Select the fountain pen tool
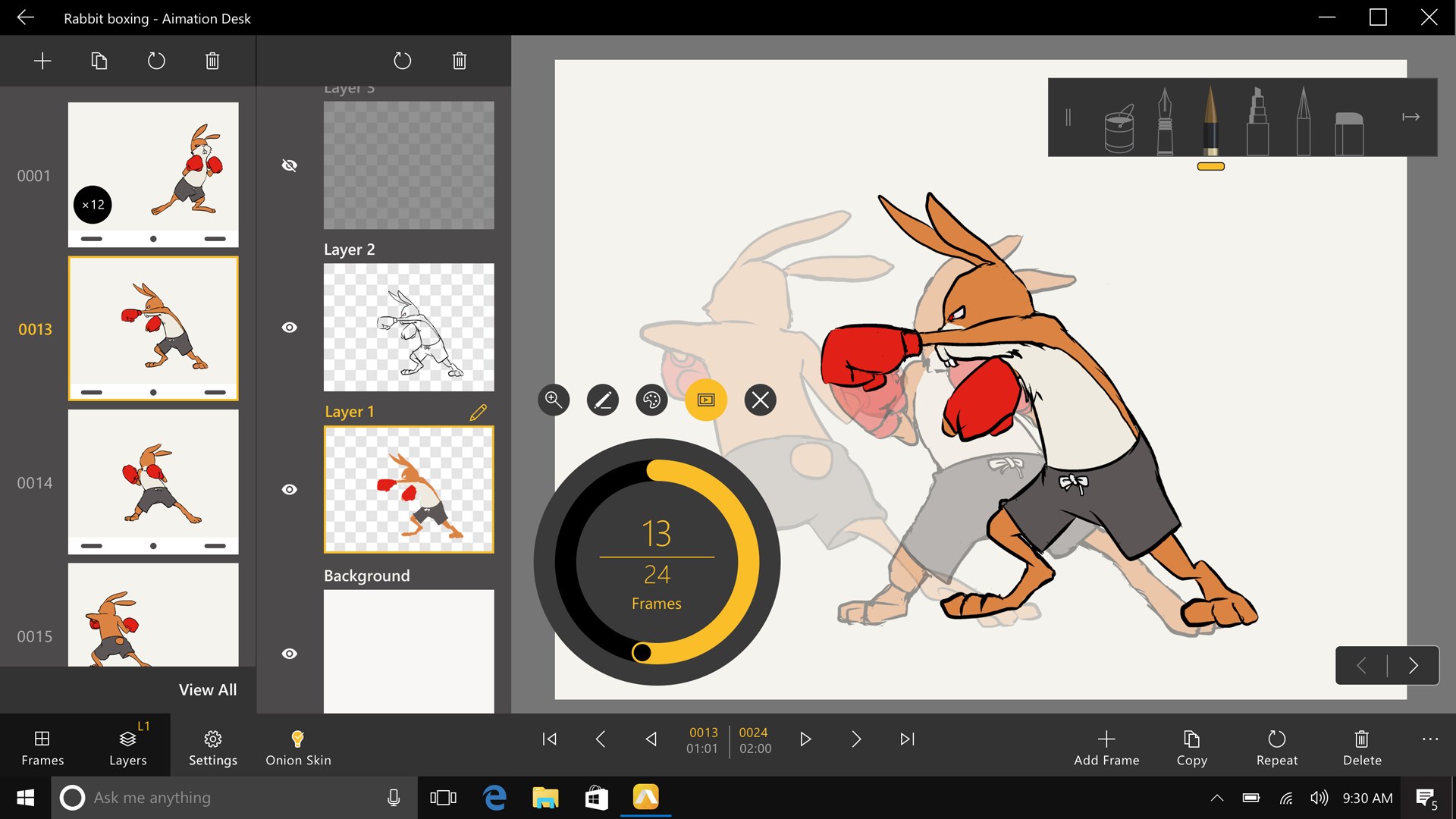 coord(1165,121)
